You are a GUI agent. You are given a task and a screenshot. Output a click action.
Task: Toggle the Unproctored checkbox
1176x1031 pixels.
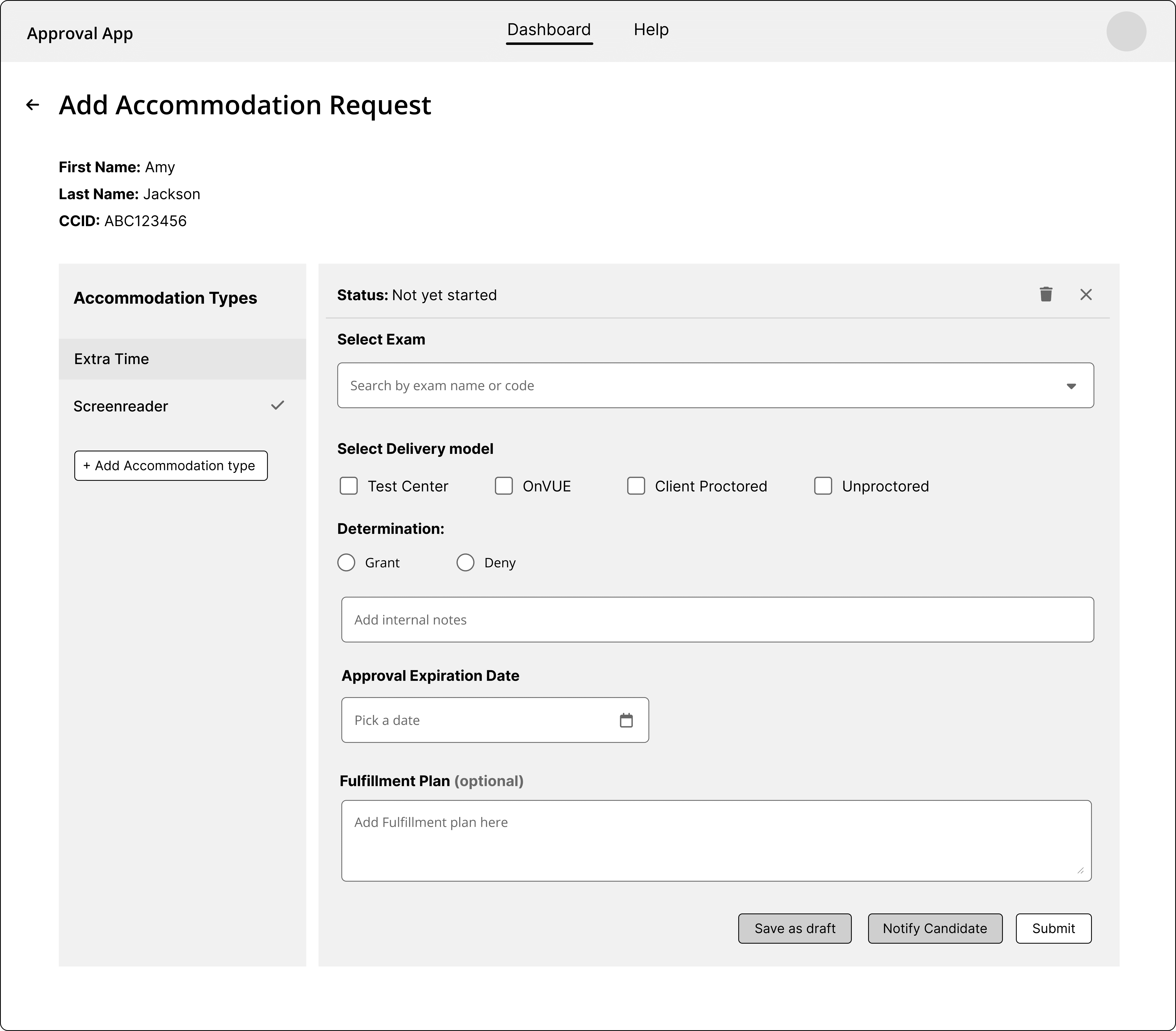click(823, 486)
